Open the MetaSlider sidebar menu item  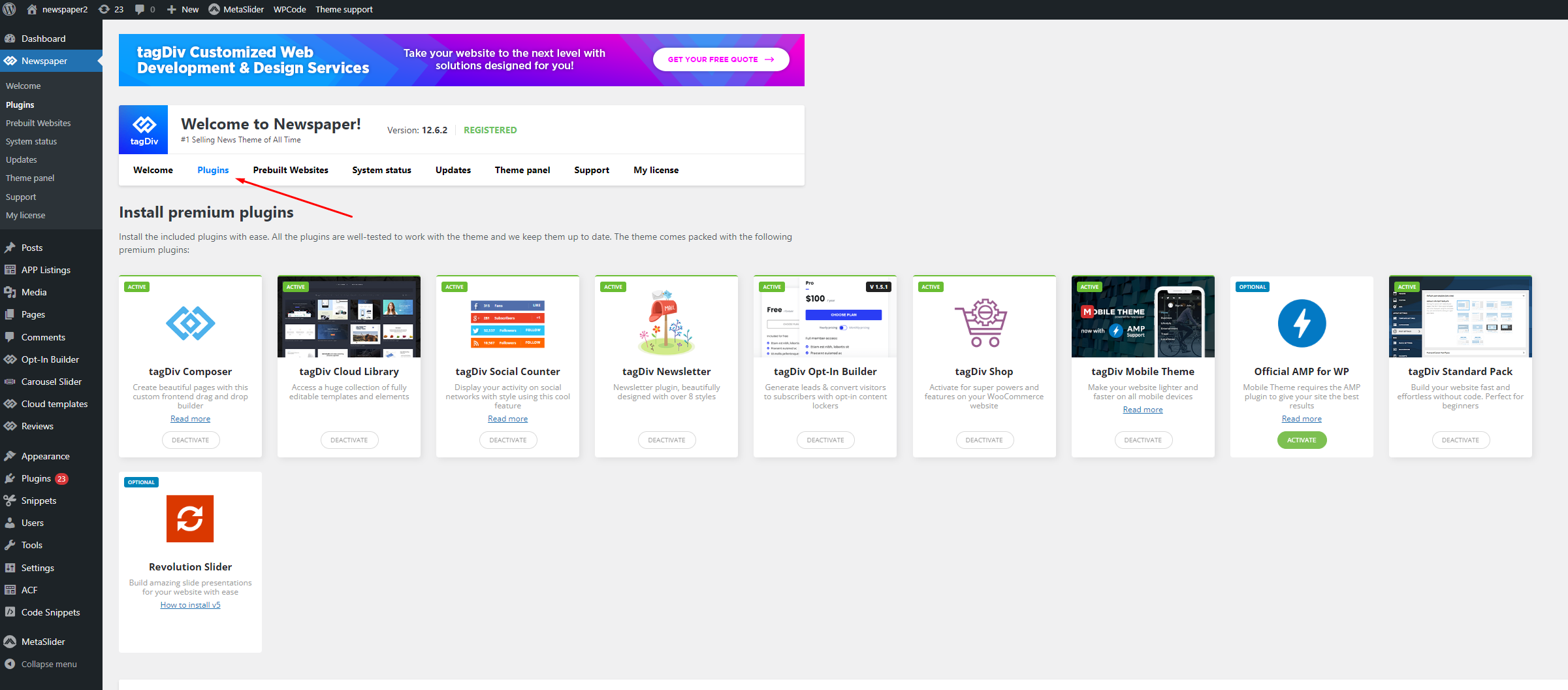tap(51, 642)
